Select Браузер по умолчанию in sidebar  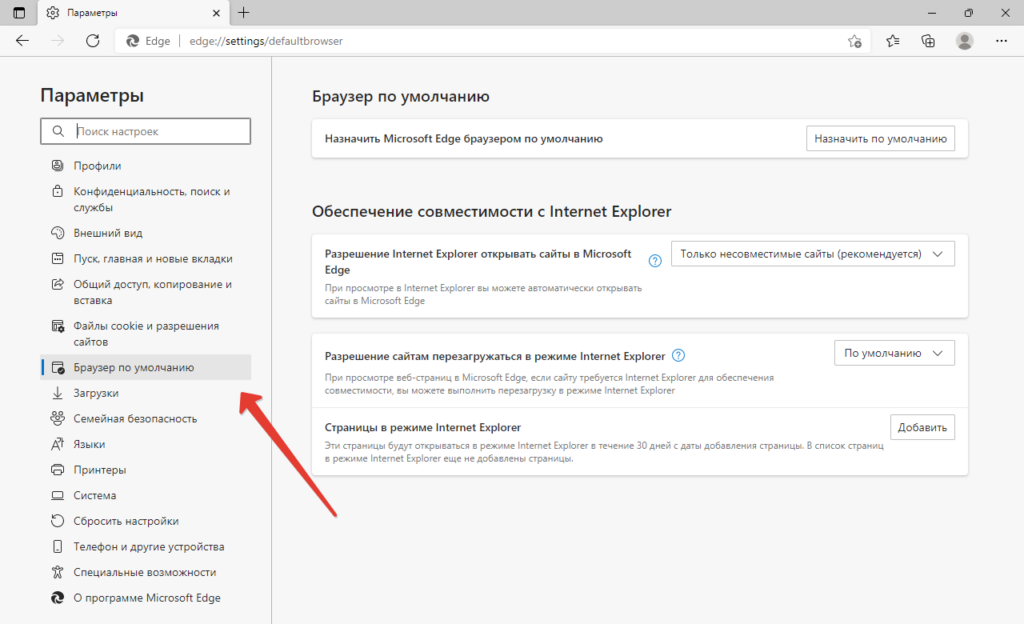coord(146,367)
